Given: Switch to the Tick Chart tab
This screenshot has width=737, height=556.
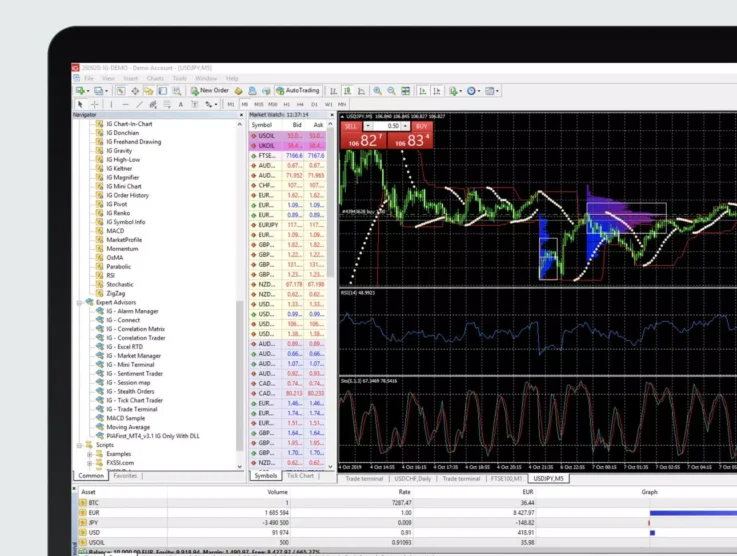Looking at the screenshot, I should (300, 476).
